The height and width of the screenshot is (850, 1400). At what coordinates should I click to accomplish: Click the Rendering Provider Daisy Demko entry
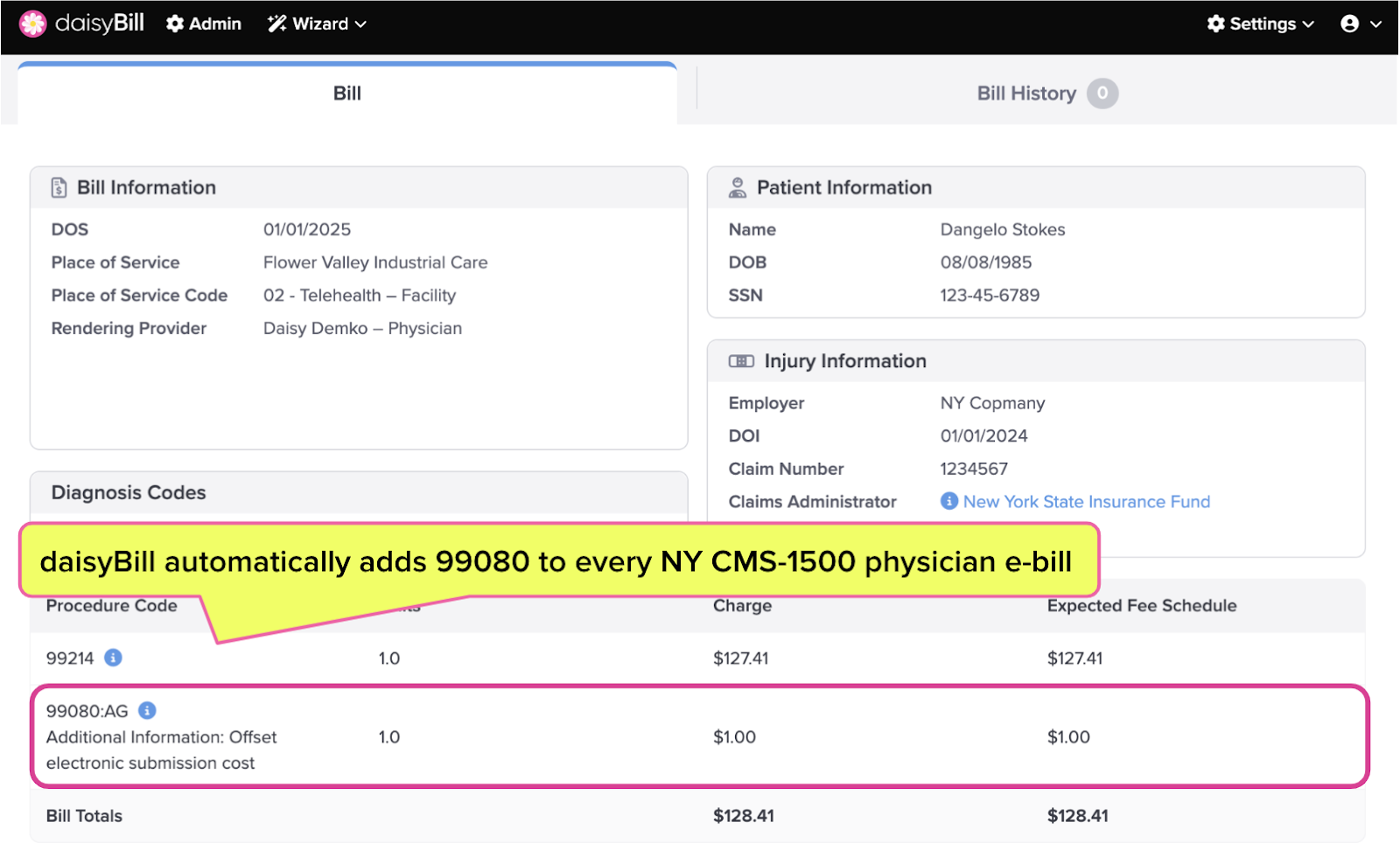tap(362, 328)
